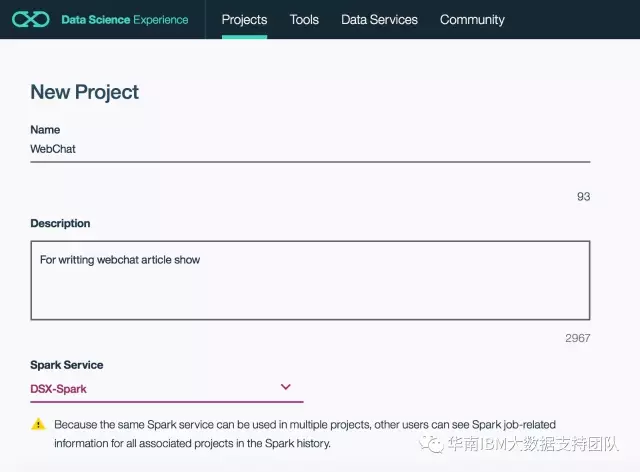Open the Community menu

click(x=472, y=20)
